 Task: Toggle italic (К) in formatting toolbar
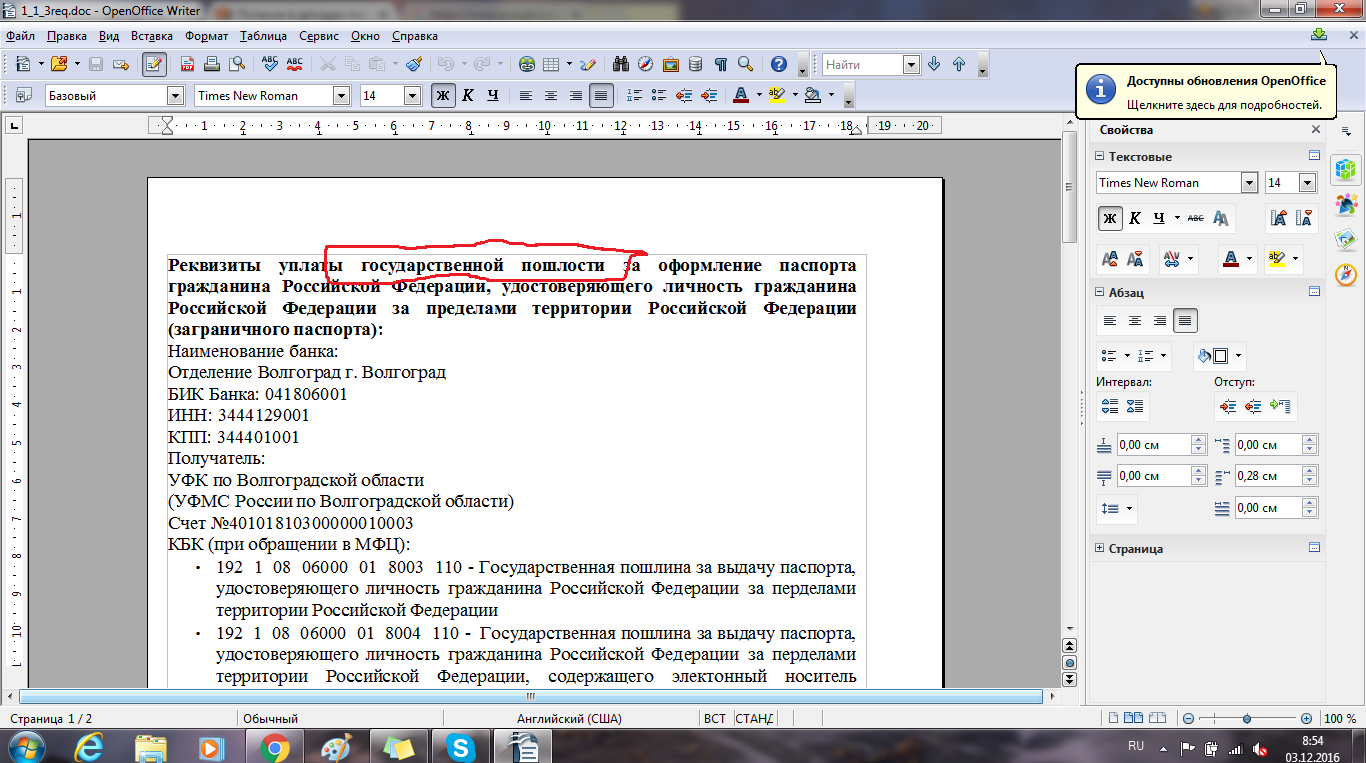pyautogui.click(x=467, y=96)
